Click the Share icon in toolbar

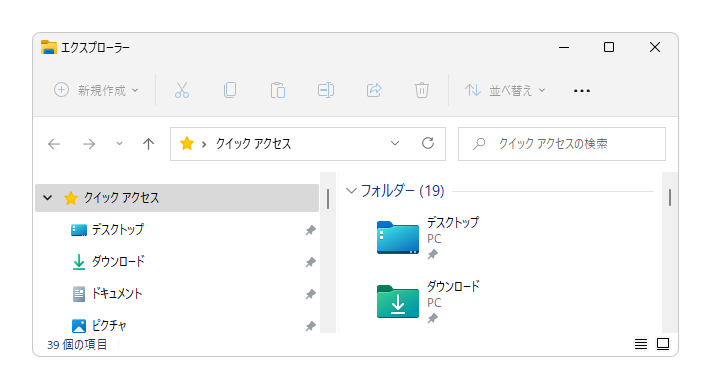click(374, 90)
